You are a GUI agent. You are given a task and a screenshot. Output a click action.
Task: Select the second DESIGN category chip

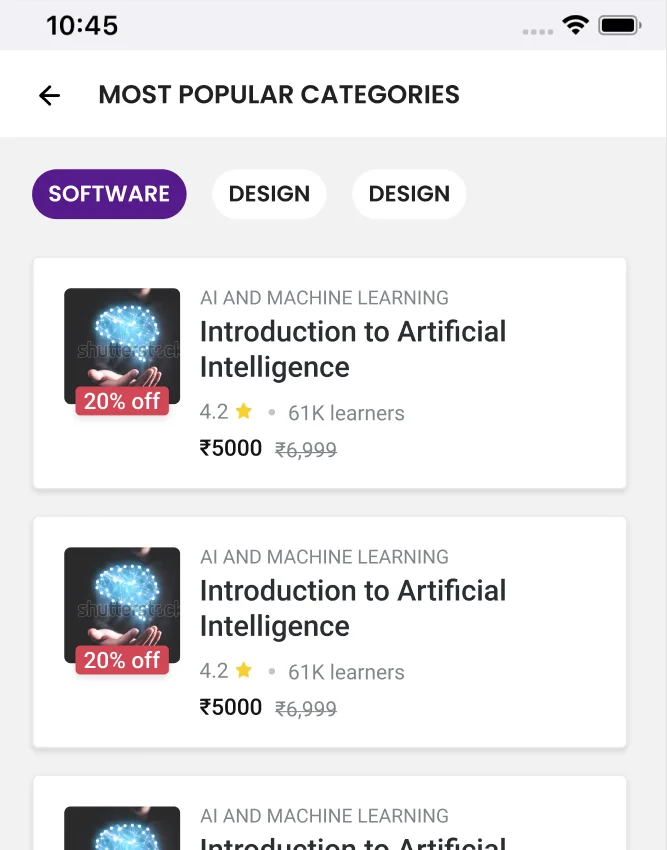(409, 194)
